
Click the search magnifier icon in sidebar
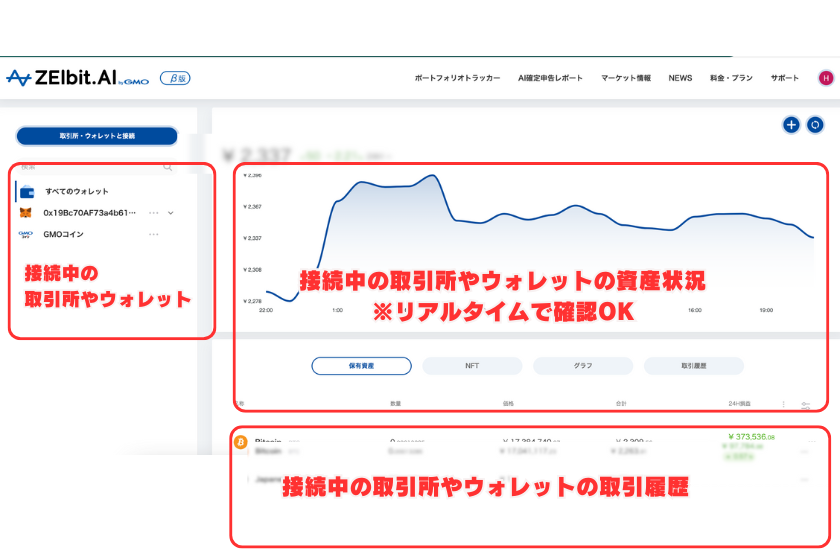[168, 168]
